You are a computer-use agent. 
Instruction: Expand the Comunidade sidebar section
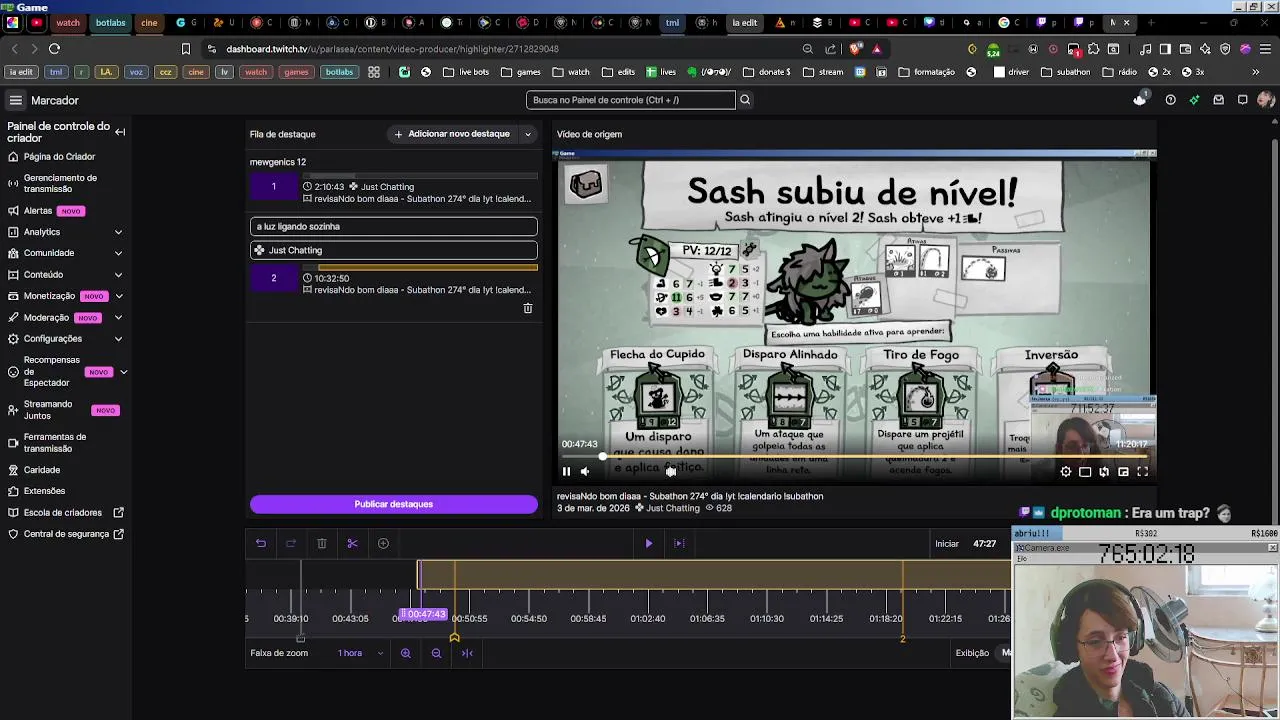[118, 253]
